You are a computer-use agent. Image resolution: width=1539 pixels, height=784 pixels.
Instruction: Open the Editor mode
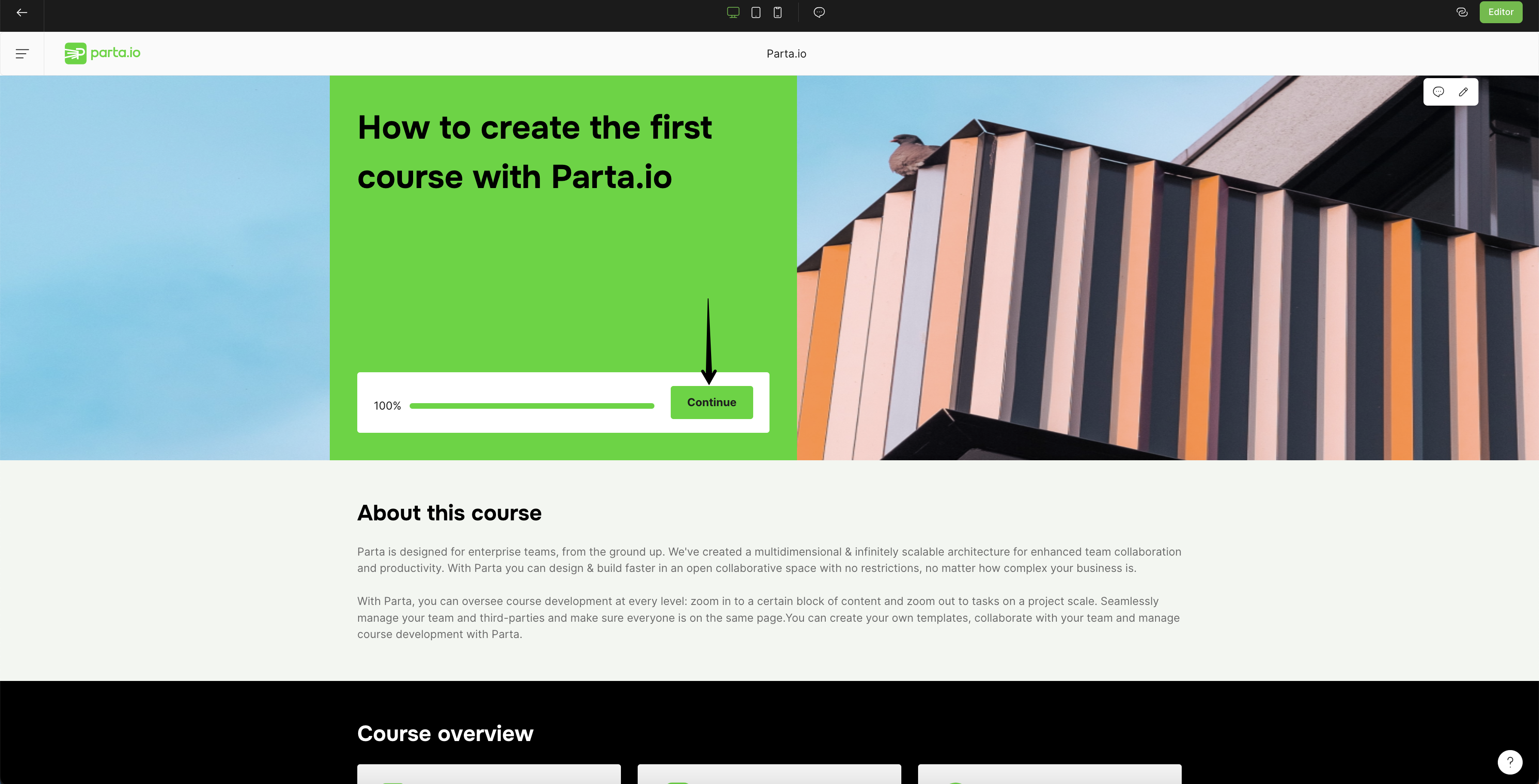point(1500,12)
